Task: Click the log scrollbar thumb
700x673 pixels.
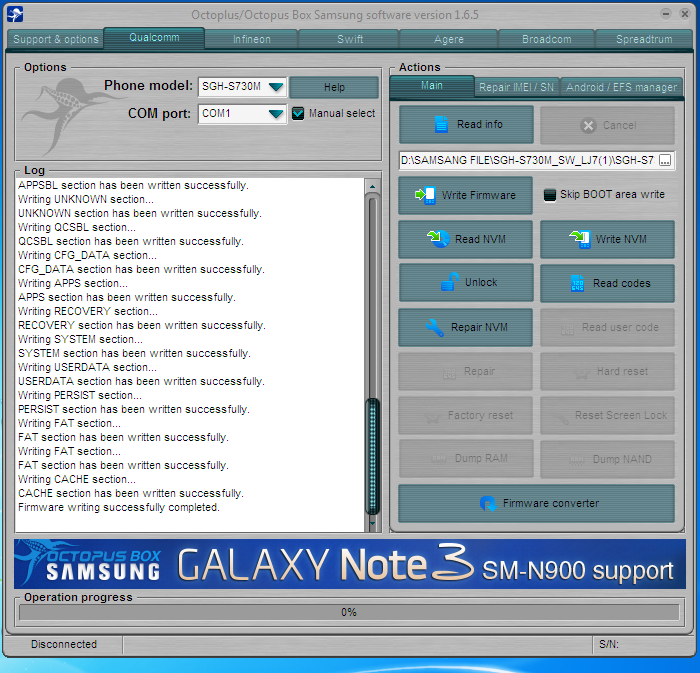Action: [x=372, y=456]
